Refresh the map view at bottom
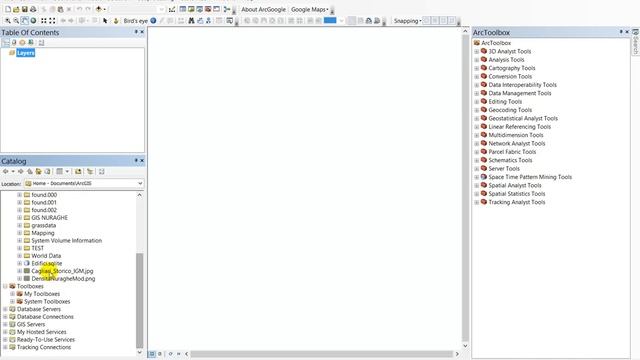This screenshot has width=640, height=360. point(170,354)
